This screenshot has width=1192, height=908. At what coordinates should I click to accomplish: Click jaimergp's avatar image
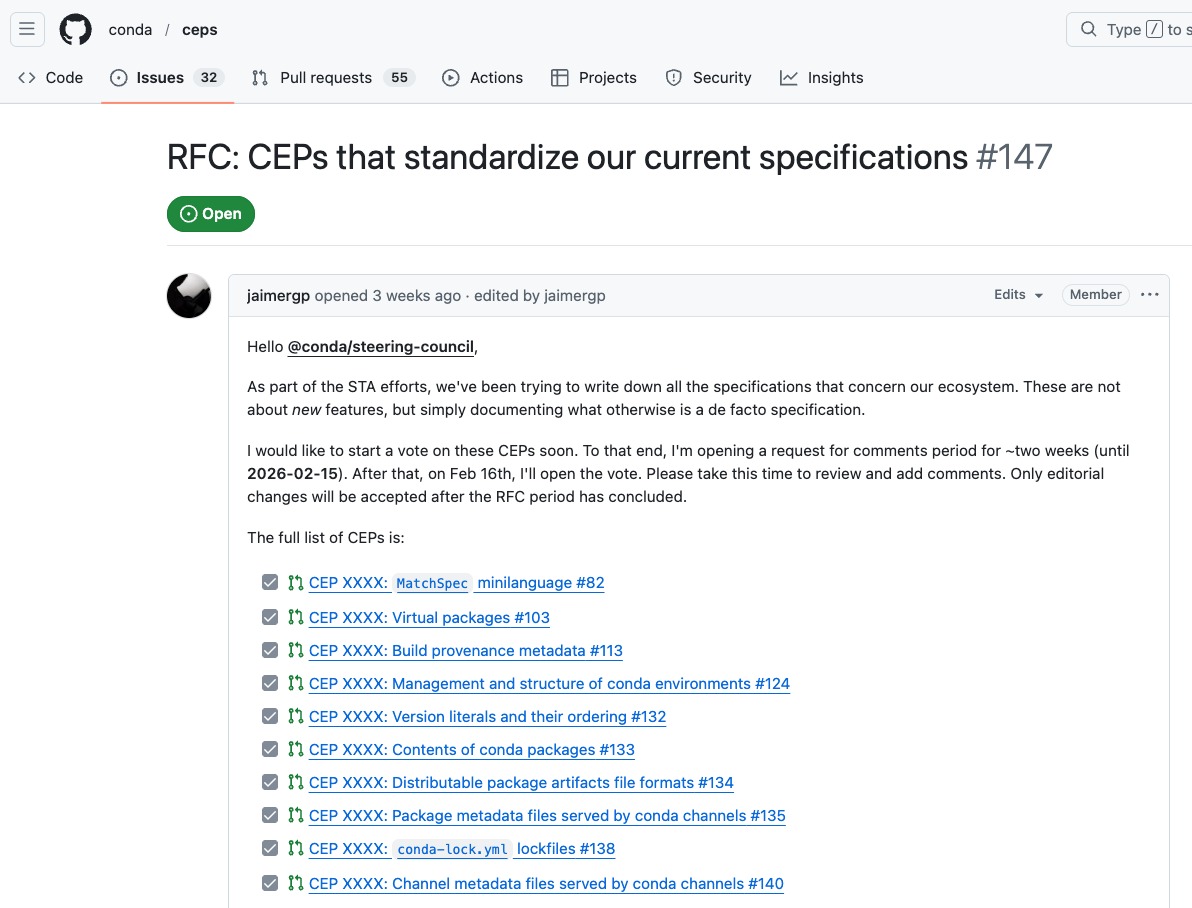[189, 296]
